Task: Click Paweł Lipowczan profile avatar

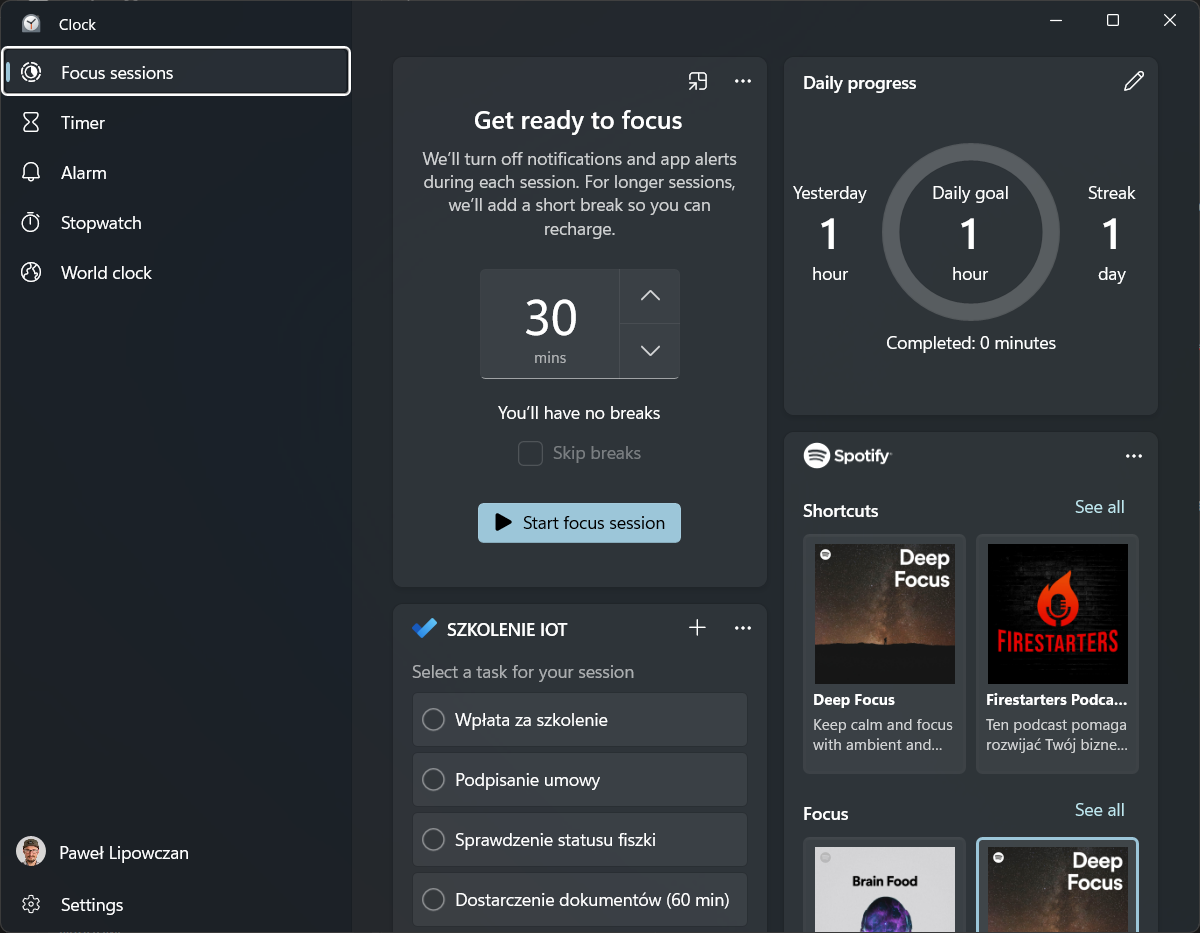Action: tap(31, 852)
